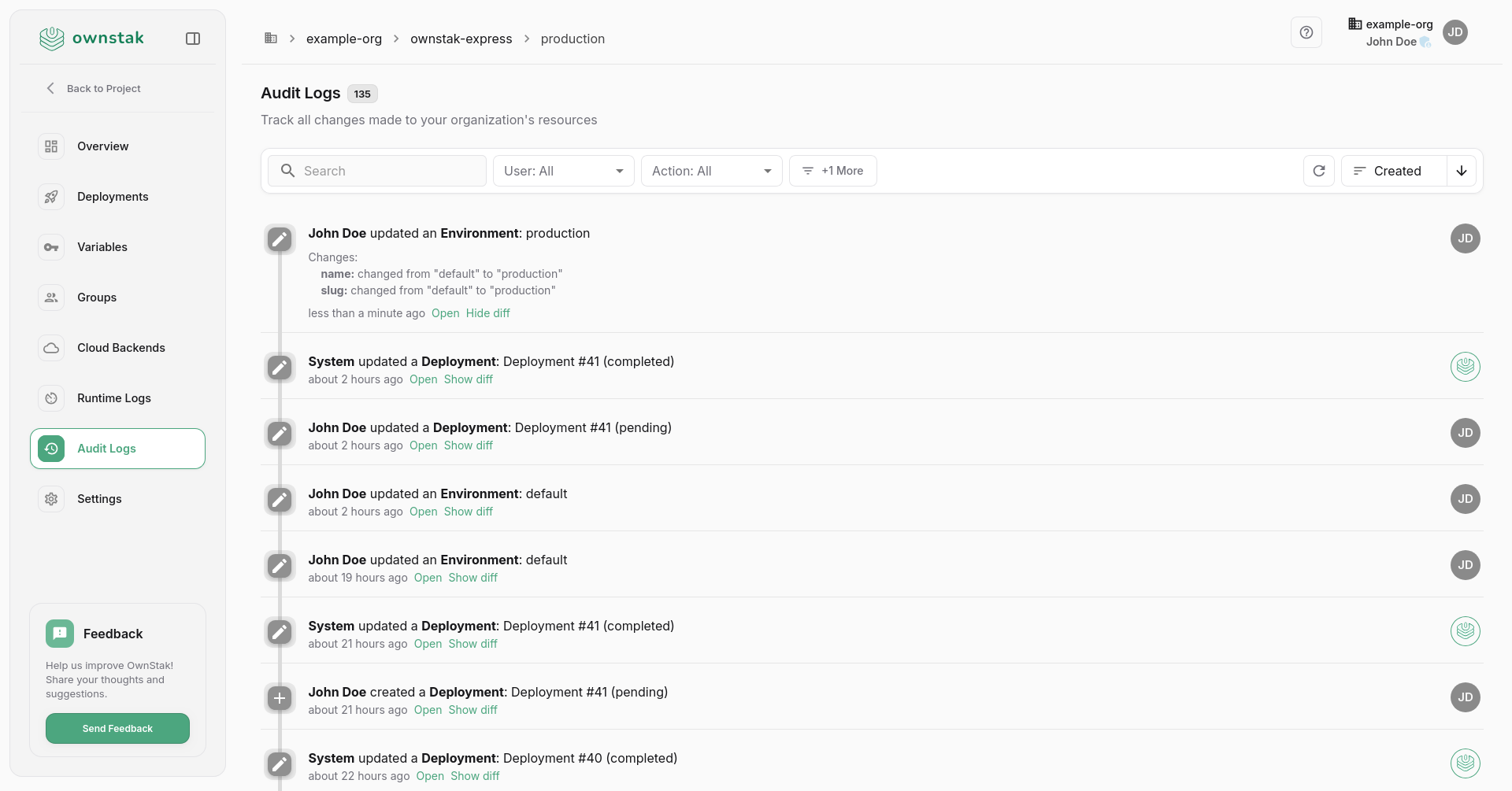Open Settings in sidebar
This screenshot has width=1512, height=791.
[99, 499]
